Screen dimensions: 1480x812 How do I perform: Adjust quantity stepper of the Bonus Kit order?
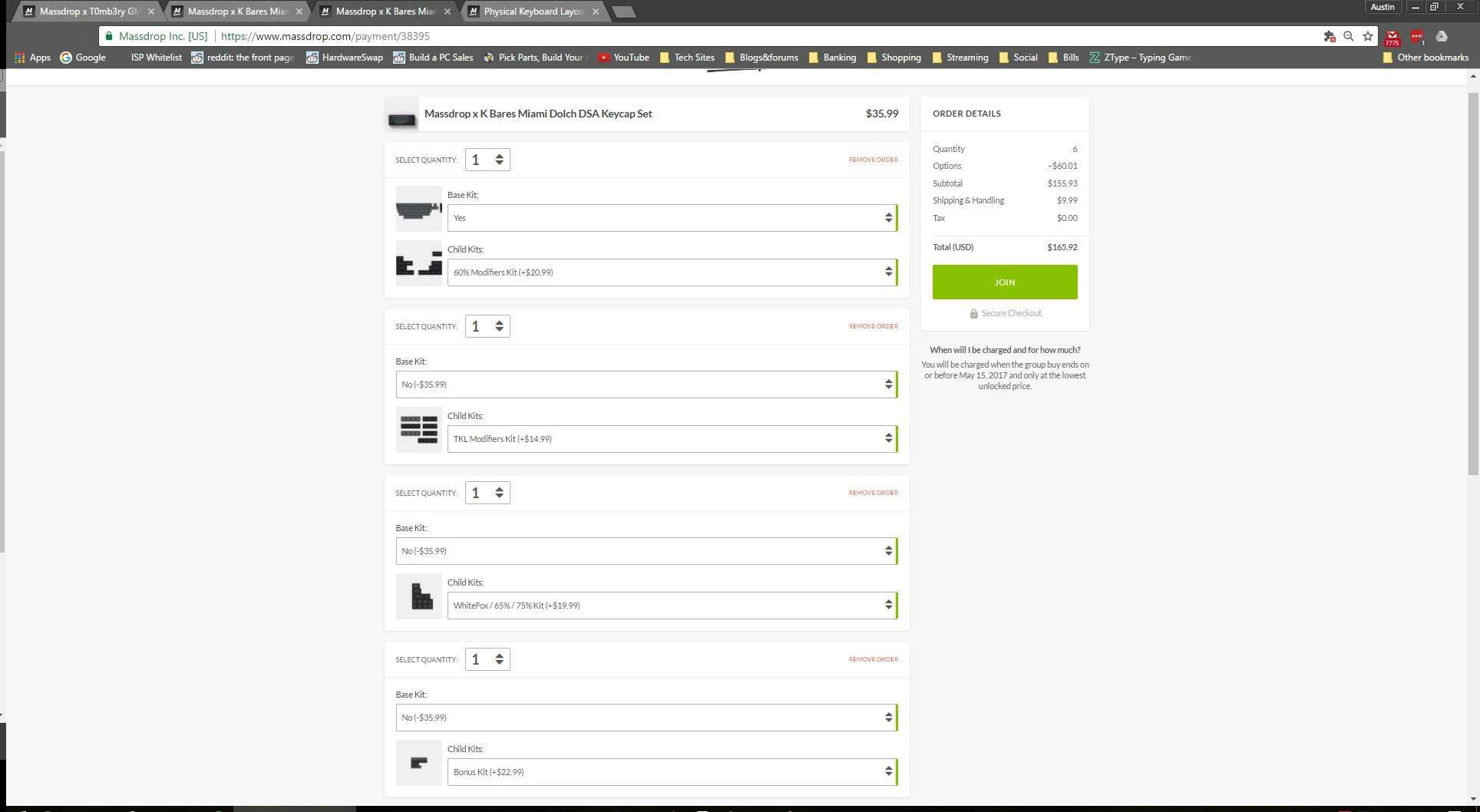499,659
